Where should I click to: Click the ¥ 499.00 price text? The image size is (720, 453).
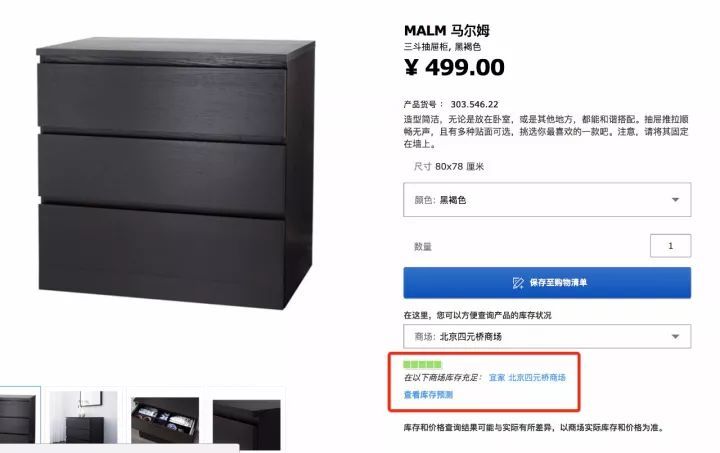pos(454,67)
